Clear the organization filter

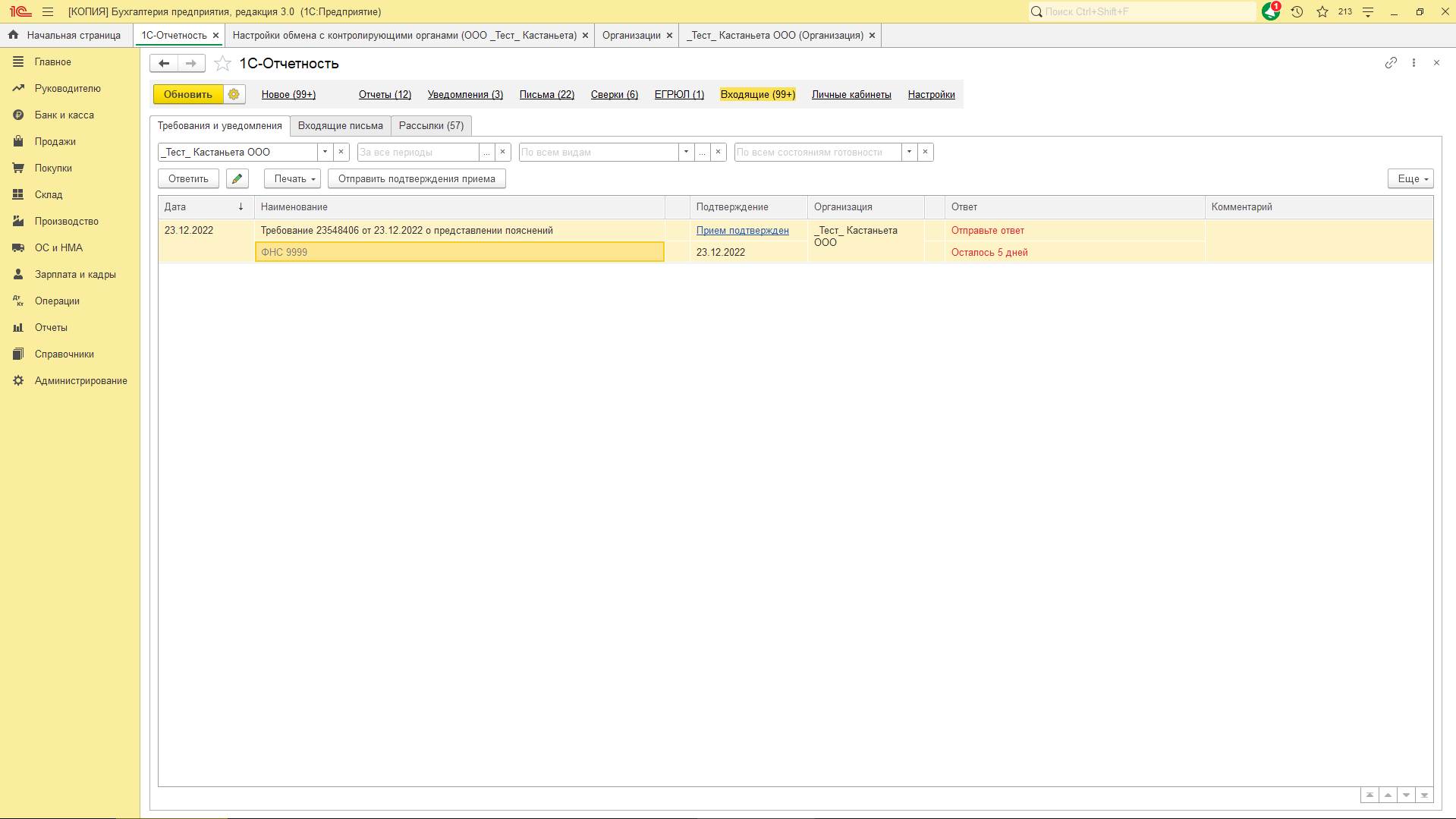click(341, 152)
